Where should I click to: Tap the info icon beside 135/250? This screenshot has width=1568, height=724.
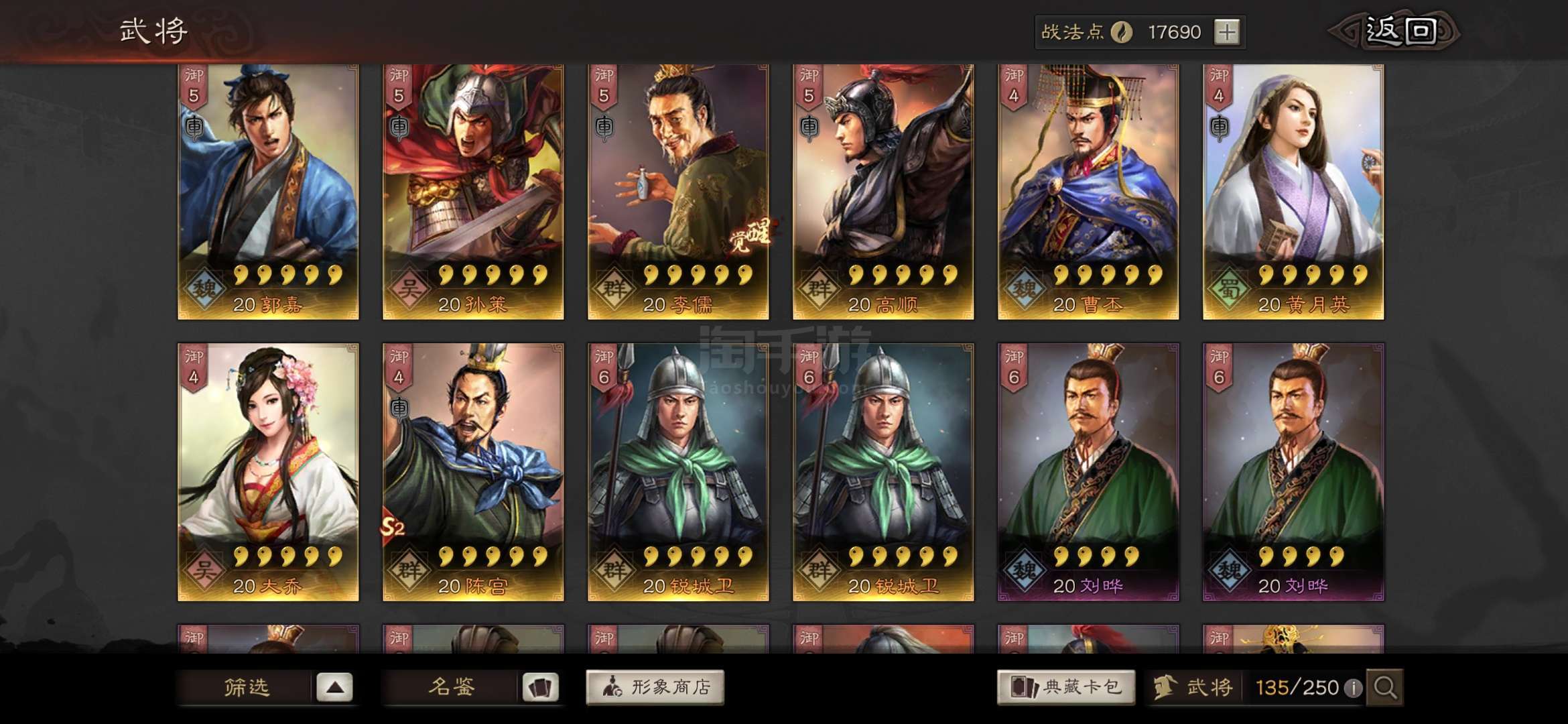1353,688
